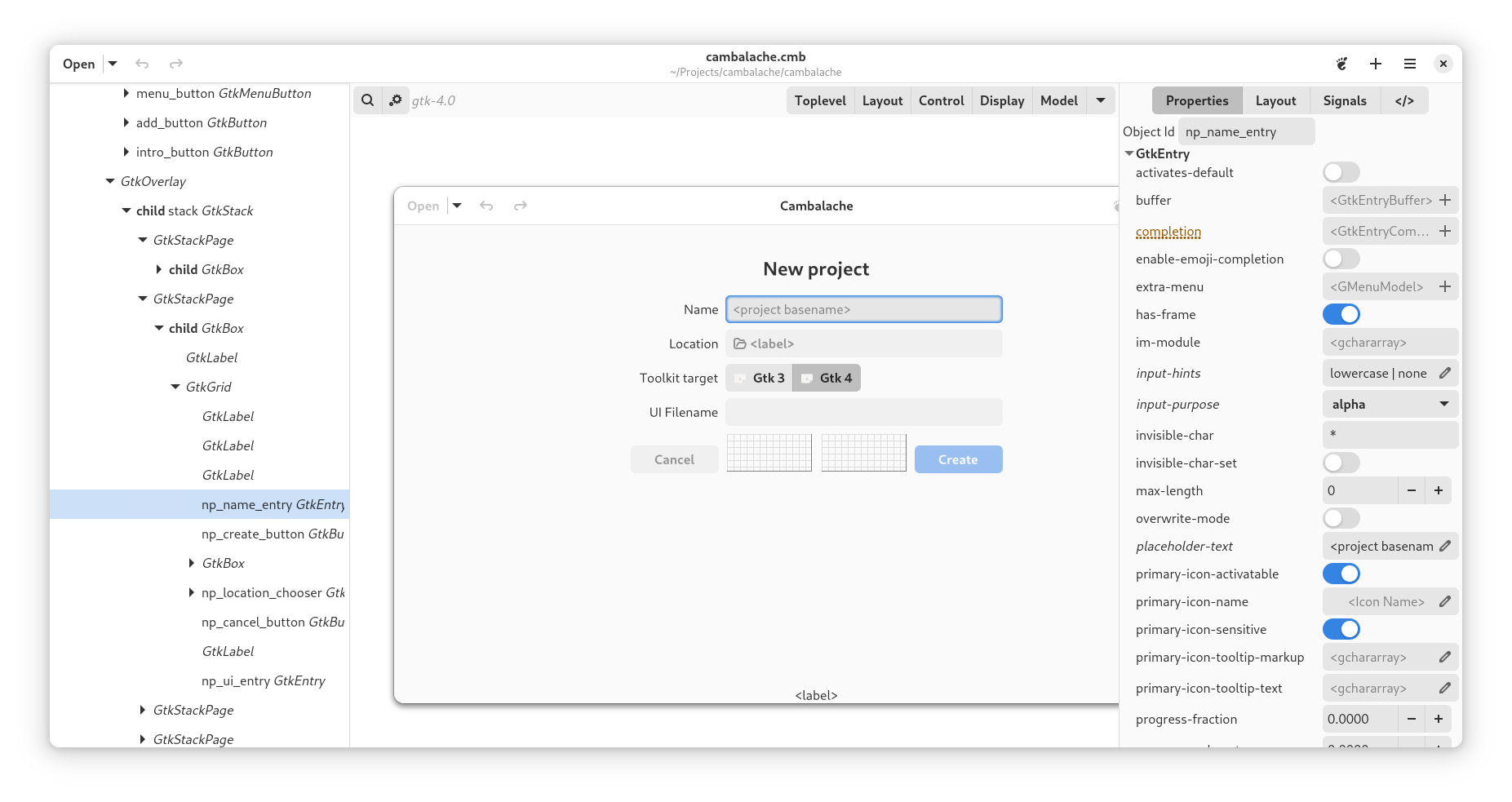
Task: Expand the menu_button GtkMenuButton tree node
Action: (x=126, y=93)
